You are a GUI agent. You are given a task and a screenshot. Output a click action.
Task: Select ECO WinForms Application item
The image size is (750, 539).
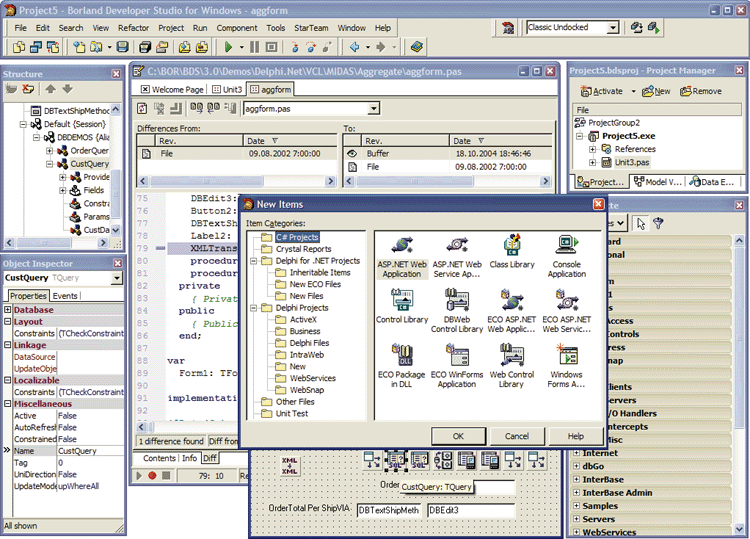point(457,367)
